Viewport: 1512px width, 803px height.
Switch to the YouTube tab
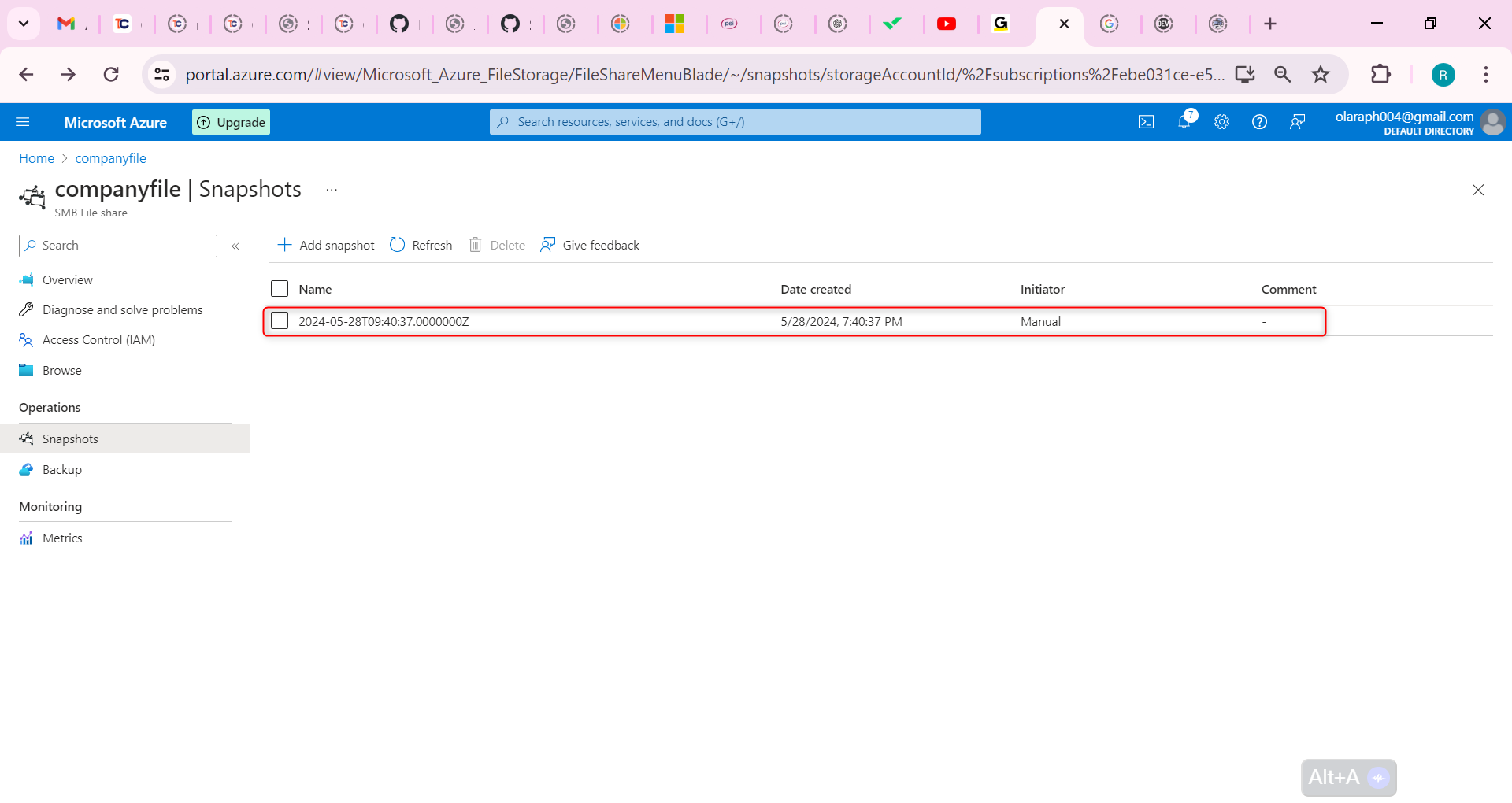[x=947, y=24]
